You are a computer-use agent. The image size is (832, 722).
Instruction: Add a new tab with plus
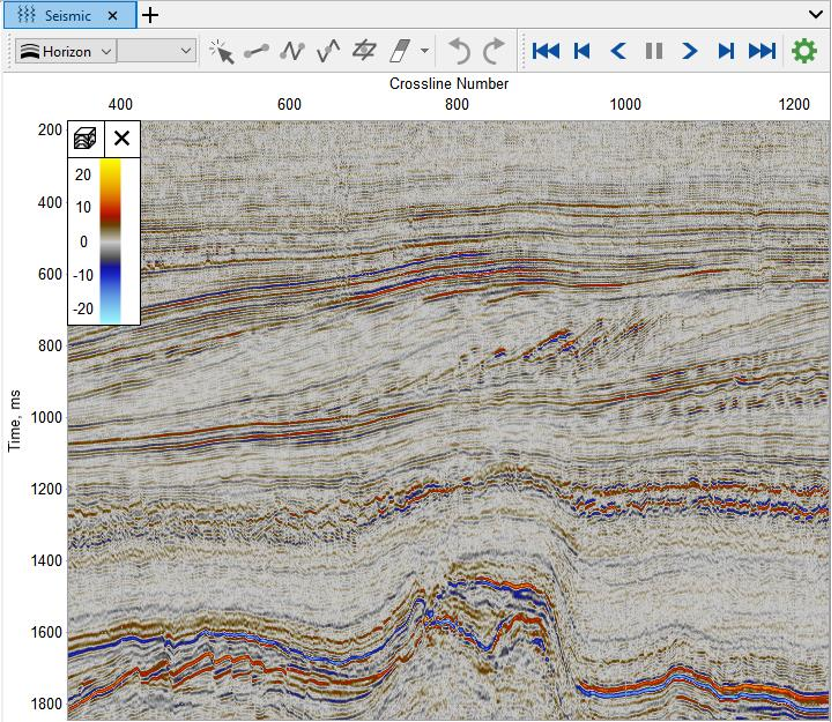(x=150, y=16)
